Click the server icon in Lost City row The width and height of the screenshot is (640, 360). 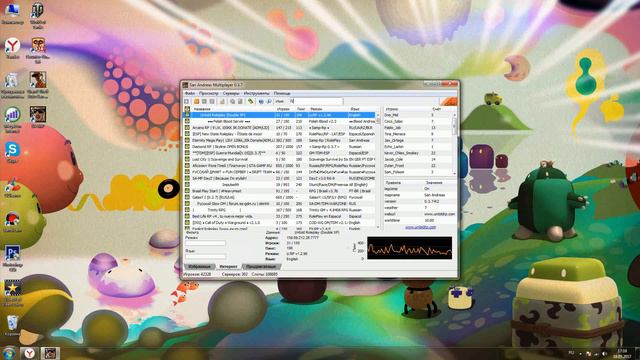187,159
